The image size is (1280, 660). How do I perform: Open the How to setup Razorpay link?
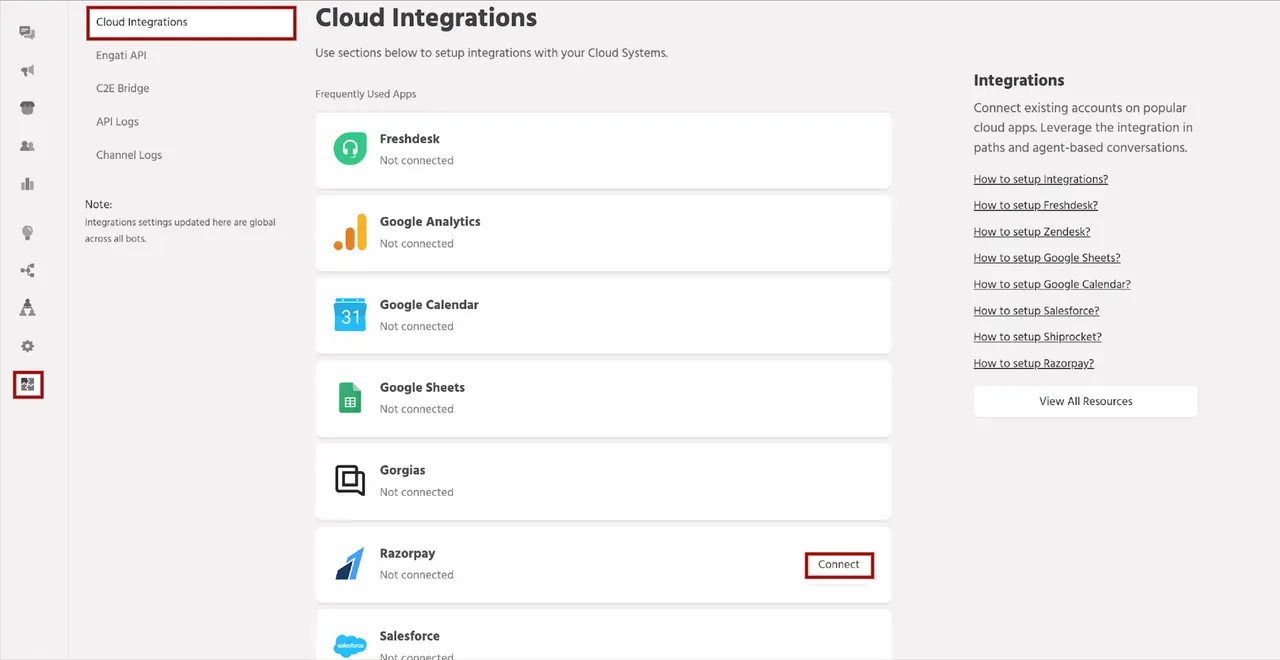(x=1034, y=364)
